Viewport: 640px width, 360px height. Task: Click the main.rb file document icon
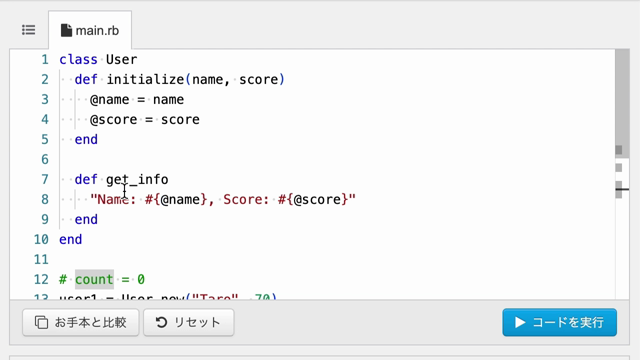click(66, 30)
